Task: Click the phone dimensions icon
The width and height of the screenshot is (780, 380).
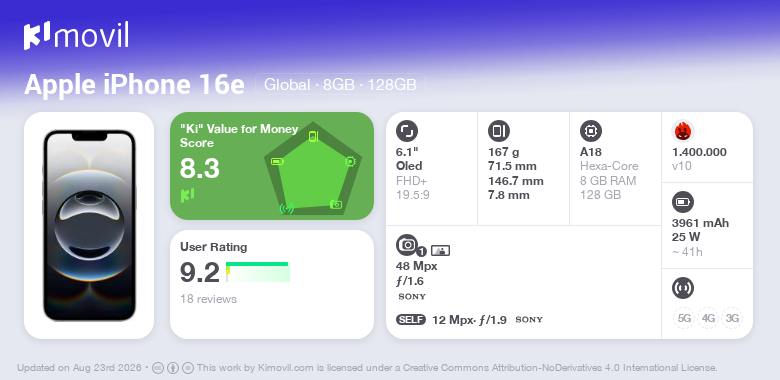Action: pos(498,131)
